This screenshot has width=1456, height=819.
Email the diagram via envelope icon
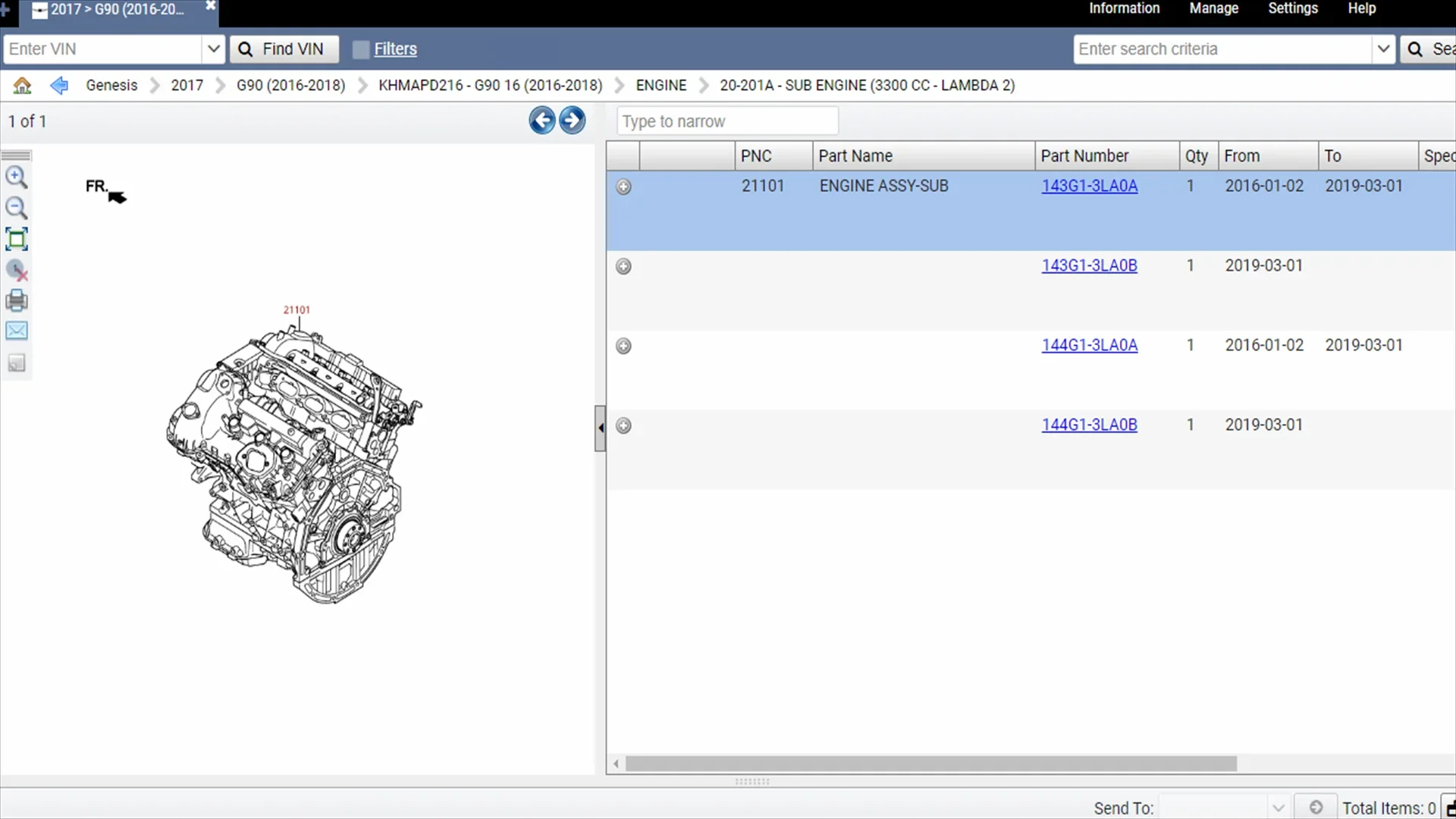[x=17, y=331]
